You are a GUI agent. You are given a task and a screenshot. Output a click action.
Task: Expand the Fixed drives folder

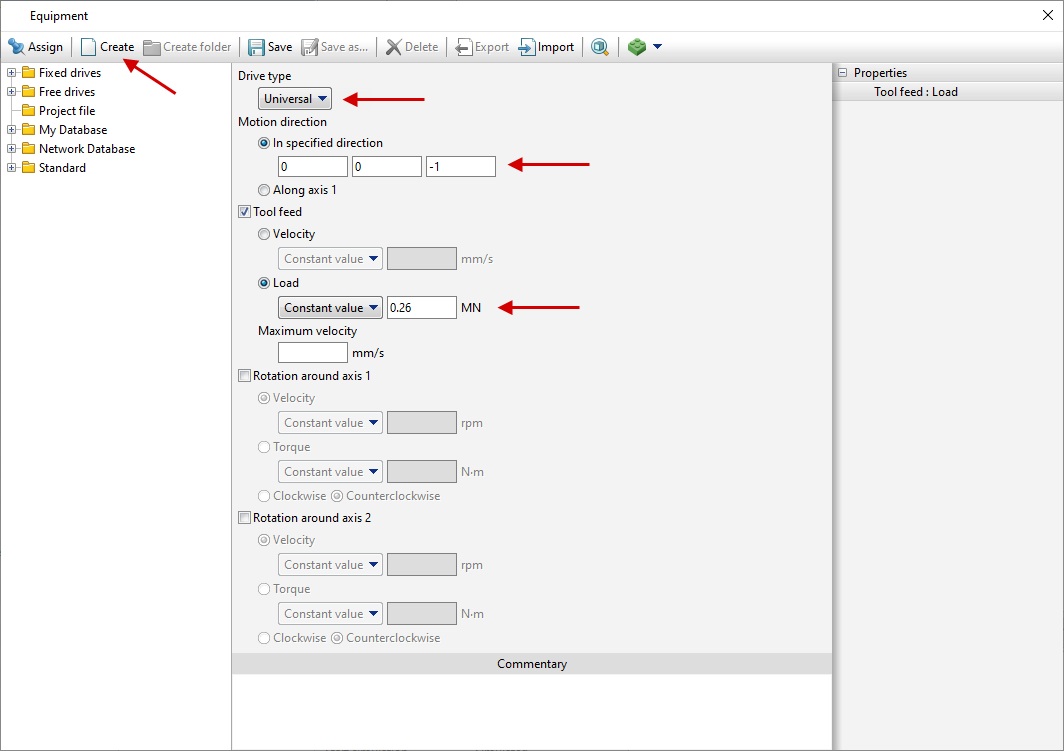[11, 73]
